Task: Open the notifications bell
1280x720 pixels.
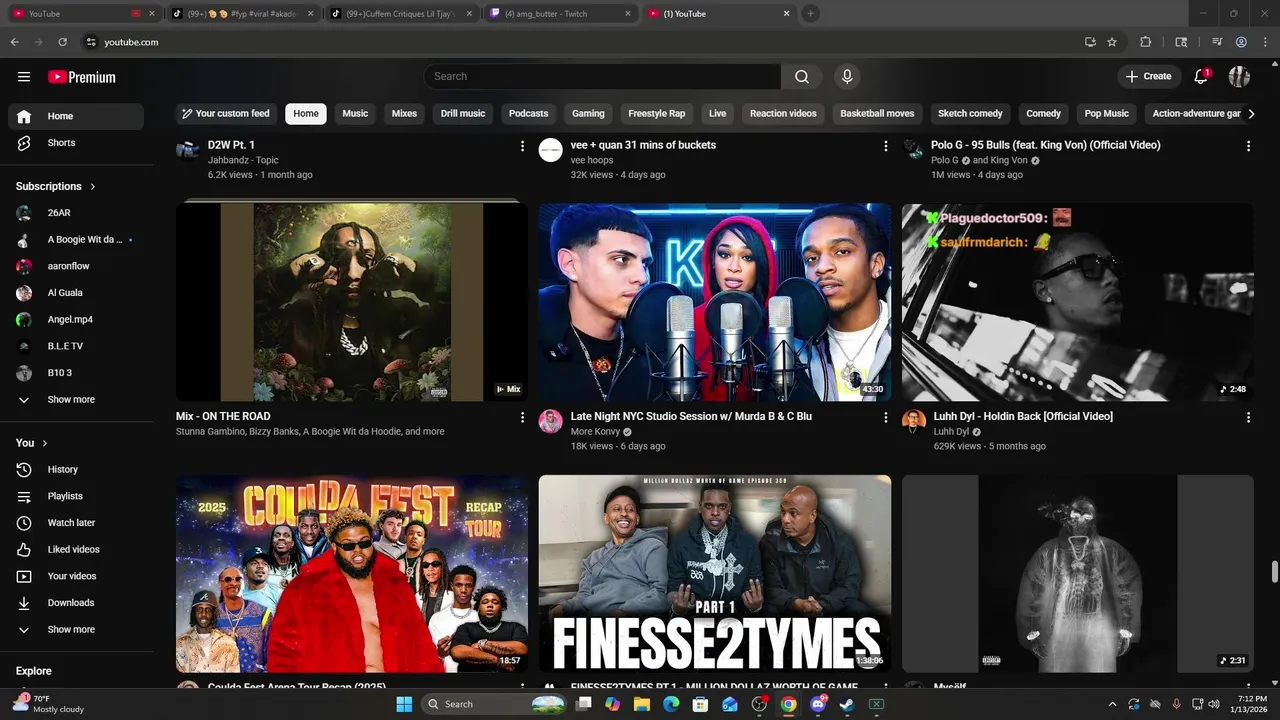Action: 1202,77
